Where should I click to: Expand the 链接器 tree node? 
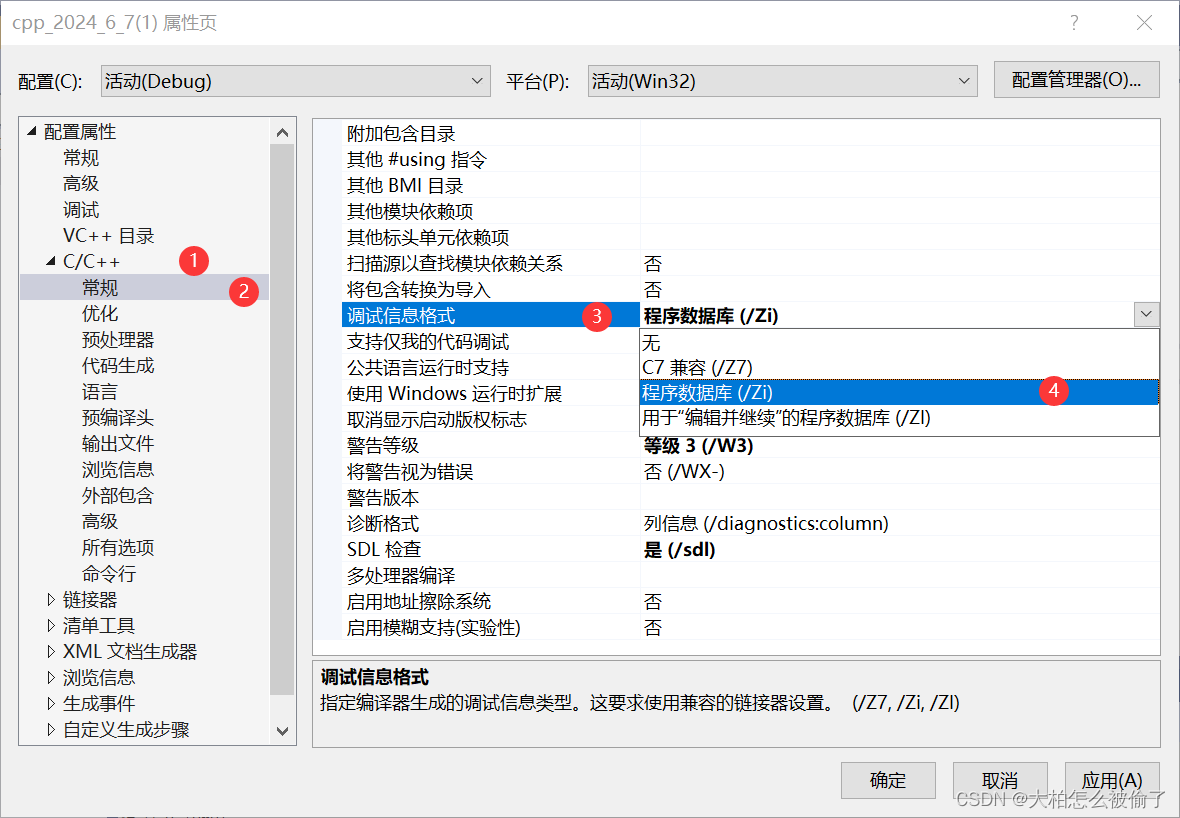50,600
